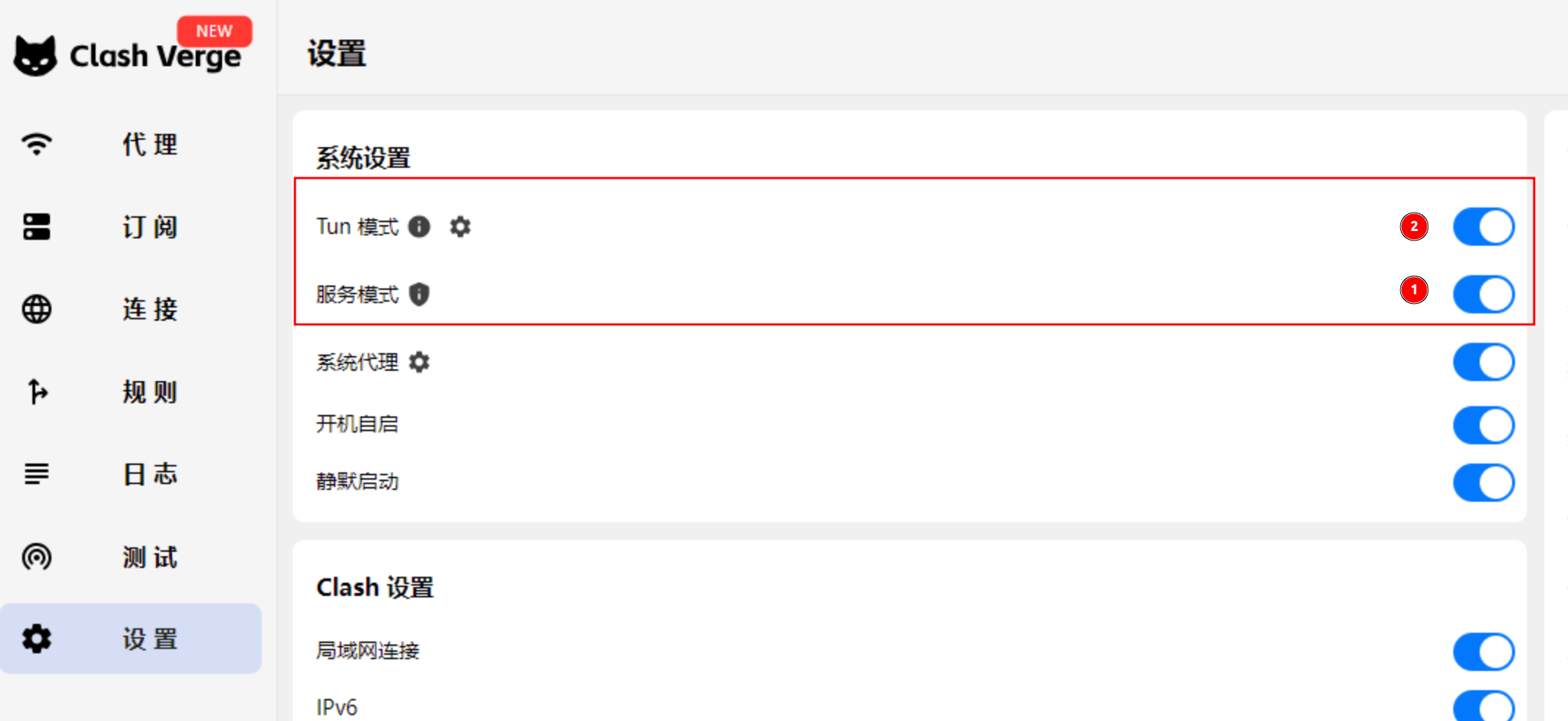Turn off 局域网连接 switch
Screen dimensions: 1568x721
[1483, 652]
